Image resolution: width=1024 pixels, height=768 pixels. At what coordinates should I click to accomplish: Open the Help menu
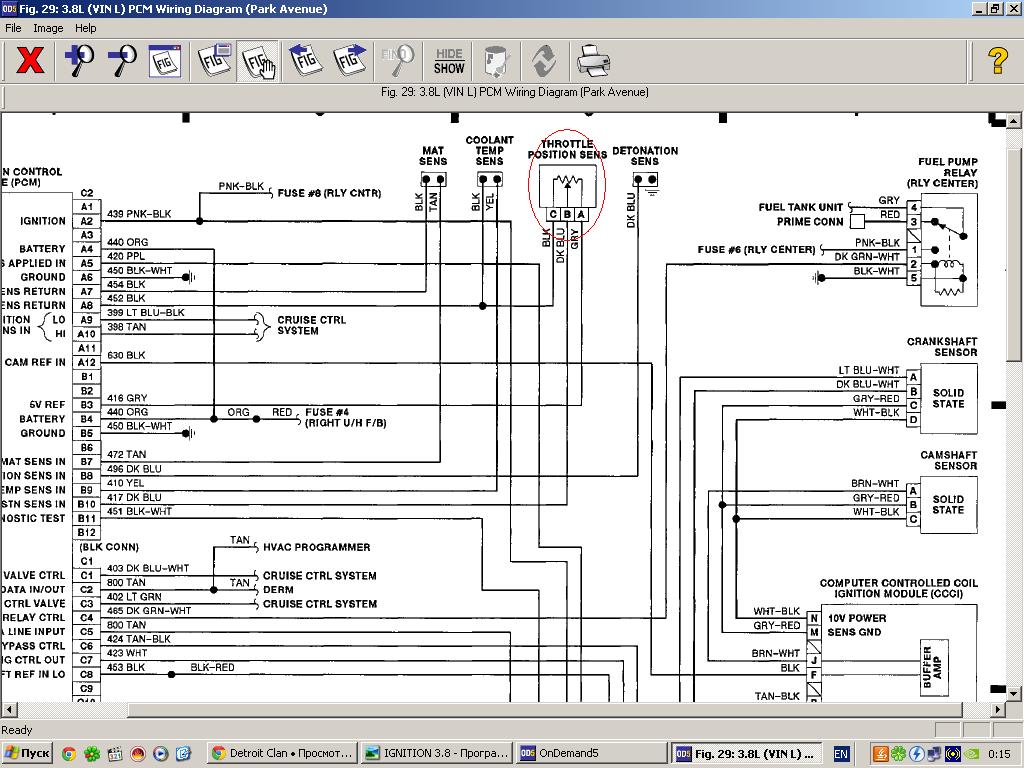point(86,28)
